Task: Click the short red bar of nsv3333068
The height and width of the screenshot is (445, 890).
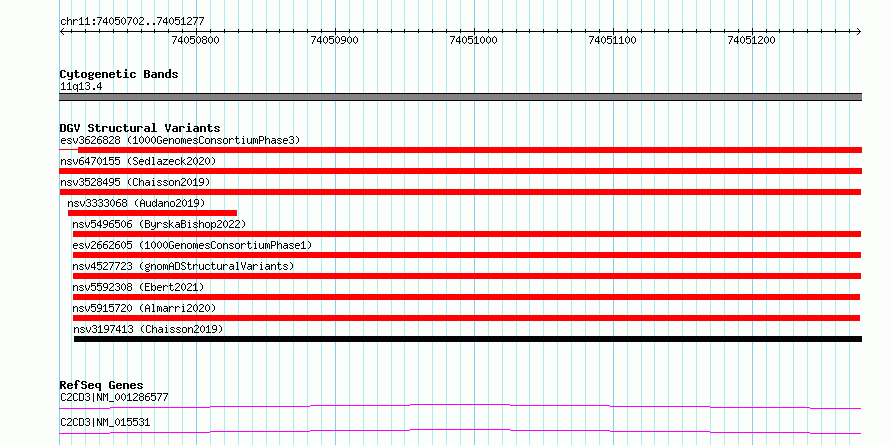Action: click(x=152, y=213)
